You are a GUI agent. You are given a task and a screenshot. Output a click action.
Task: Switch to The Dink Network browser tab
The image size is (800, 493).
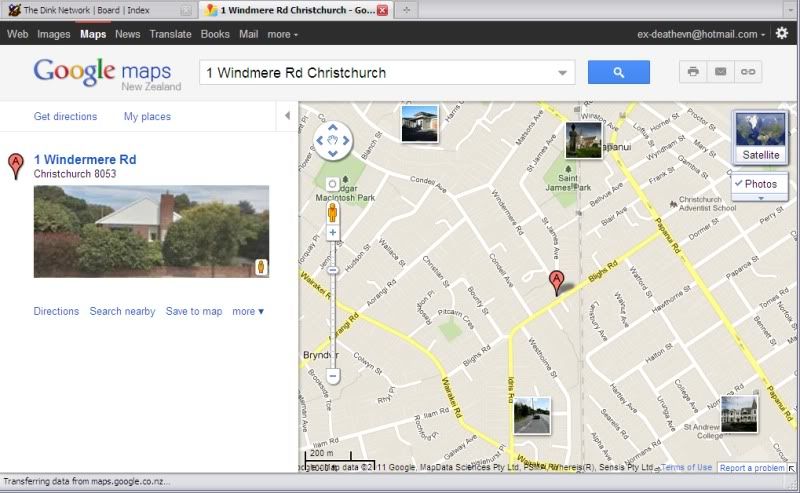tap(95, 10)
